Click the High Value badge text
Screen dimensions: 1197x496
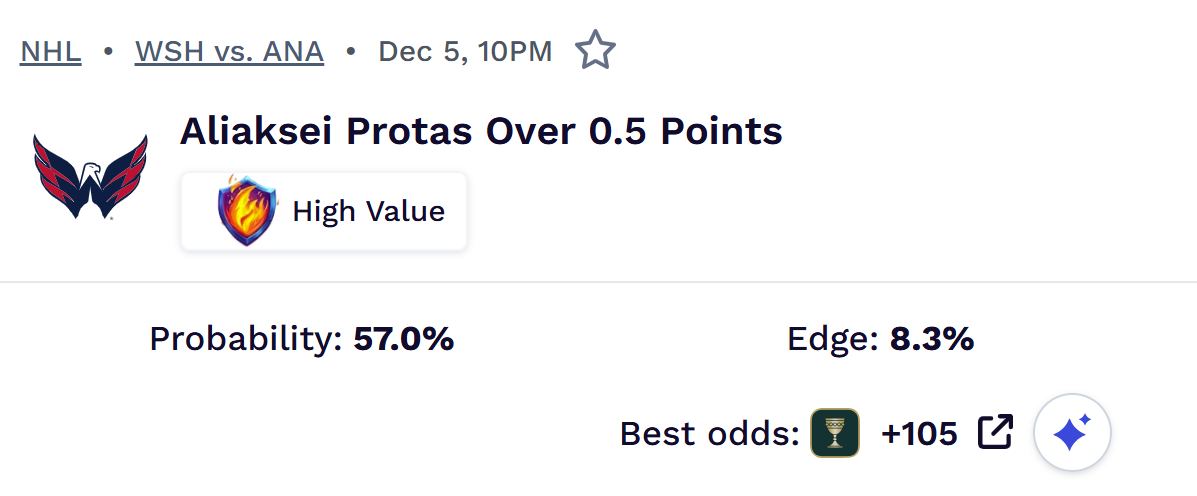point(368,211)
